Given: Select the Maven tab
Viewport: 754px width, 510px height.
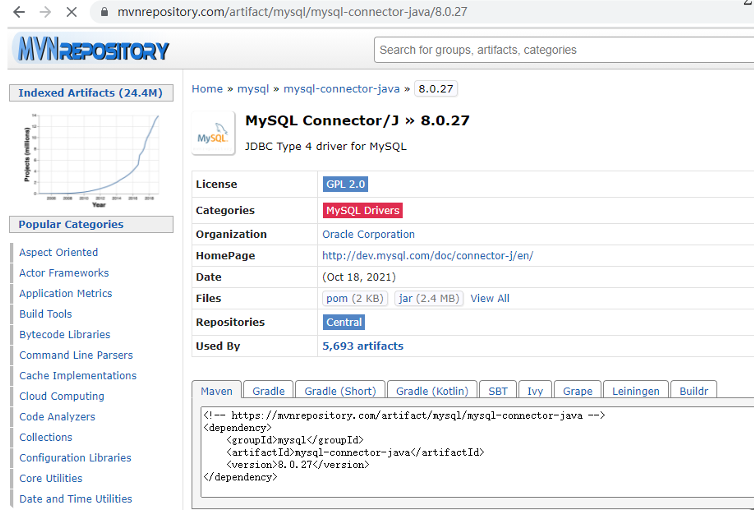Looking at the screenshot, I should [216, 391].
